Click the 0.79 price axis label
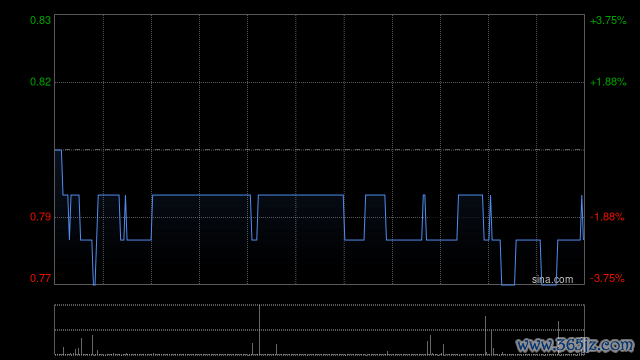Viewport: 640px width, 360px height. [40, 217]
